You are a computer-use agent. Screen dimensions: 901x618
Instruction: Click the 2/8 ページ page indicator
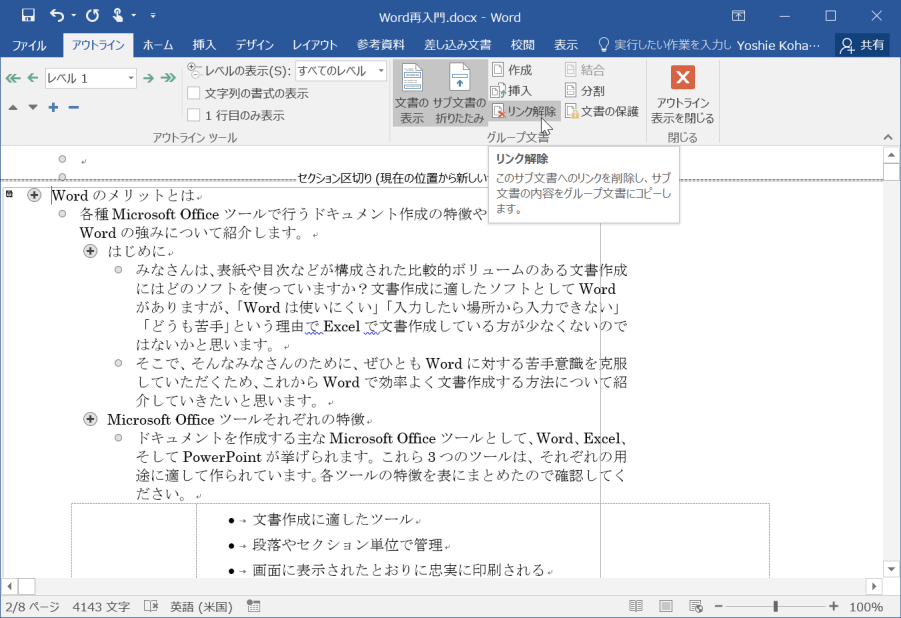click(32, 607)
